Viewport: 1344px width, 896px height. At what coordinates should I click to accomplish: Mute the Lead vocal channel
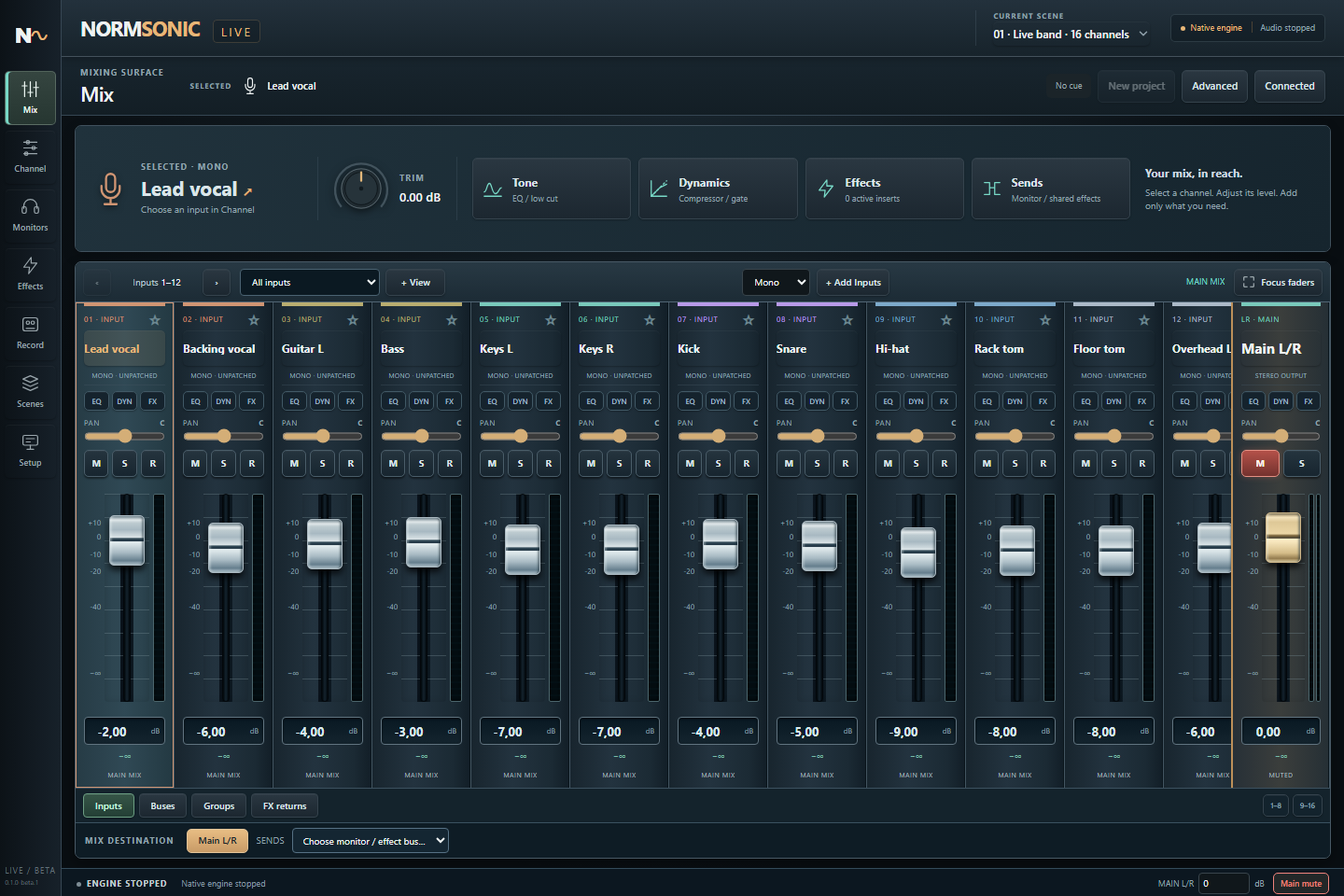pyautogui.click(x=96, y=464)
